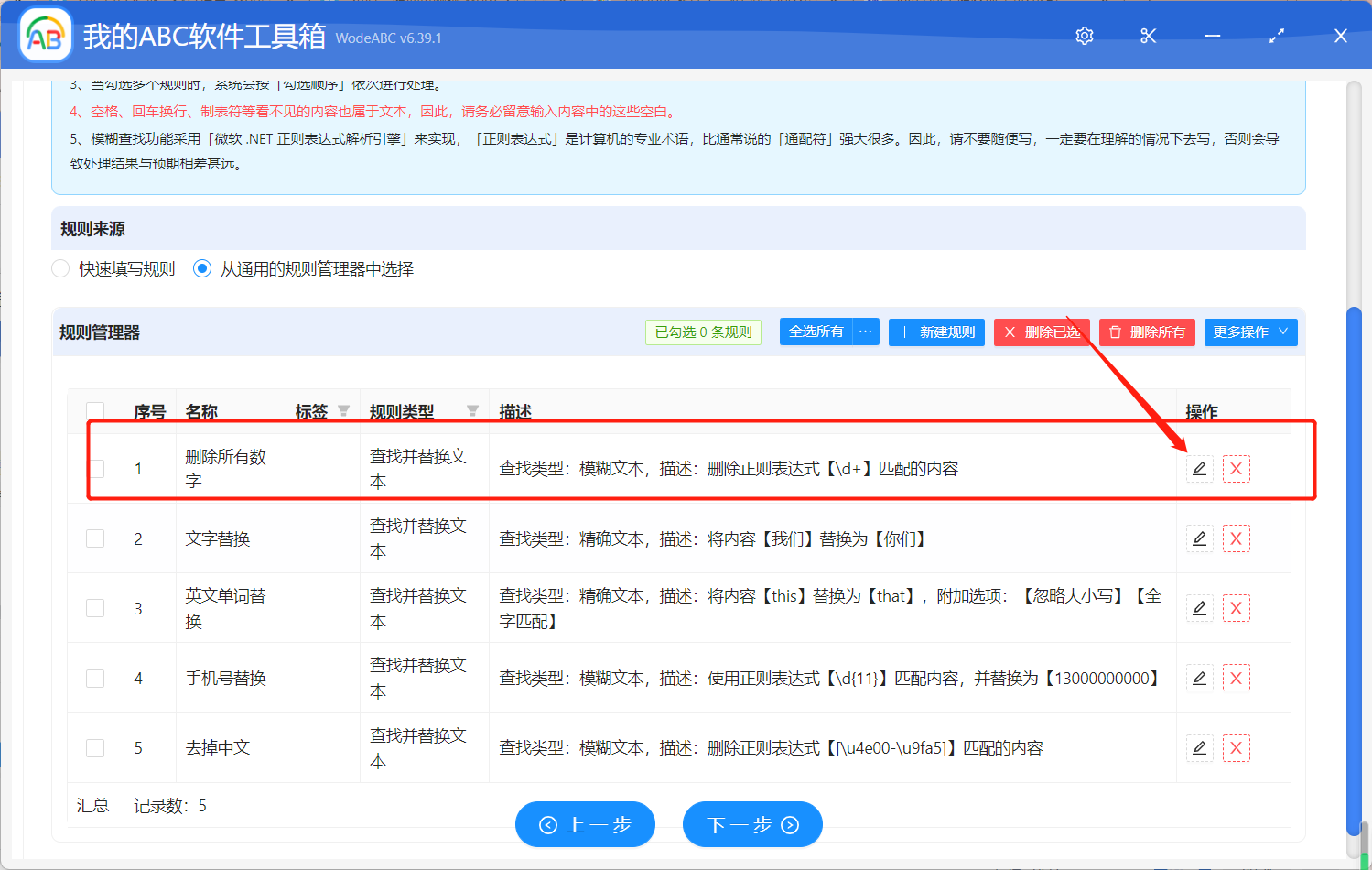Click the resize arrow icon in the title bar

[x=1276, y=36]
